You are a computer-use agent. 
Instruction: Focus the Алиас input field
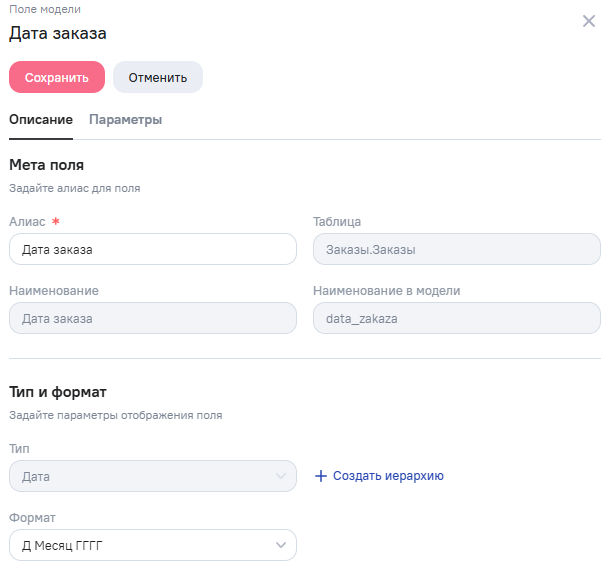pyautogui.click(x=152, y=249)
